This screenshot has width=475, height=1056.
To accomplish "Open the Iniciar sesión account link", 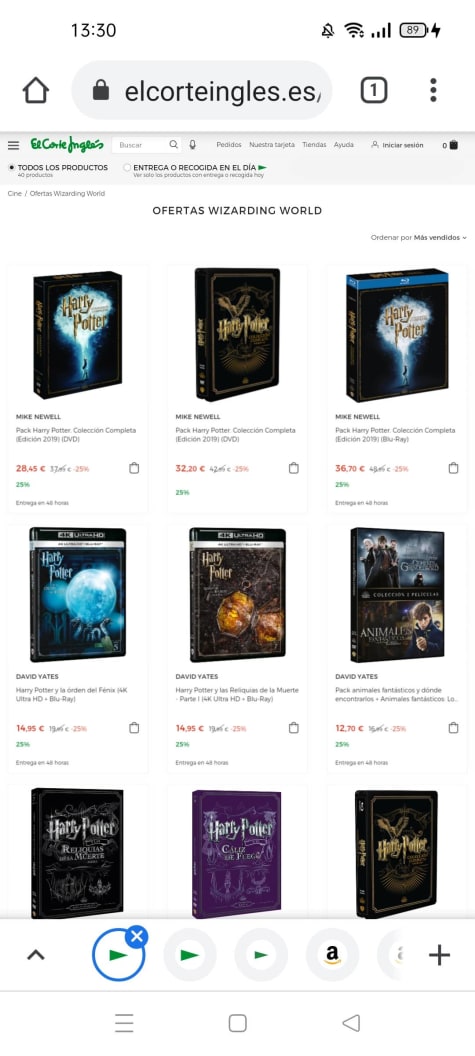I will tap(398, 145).
